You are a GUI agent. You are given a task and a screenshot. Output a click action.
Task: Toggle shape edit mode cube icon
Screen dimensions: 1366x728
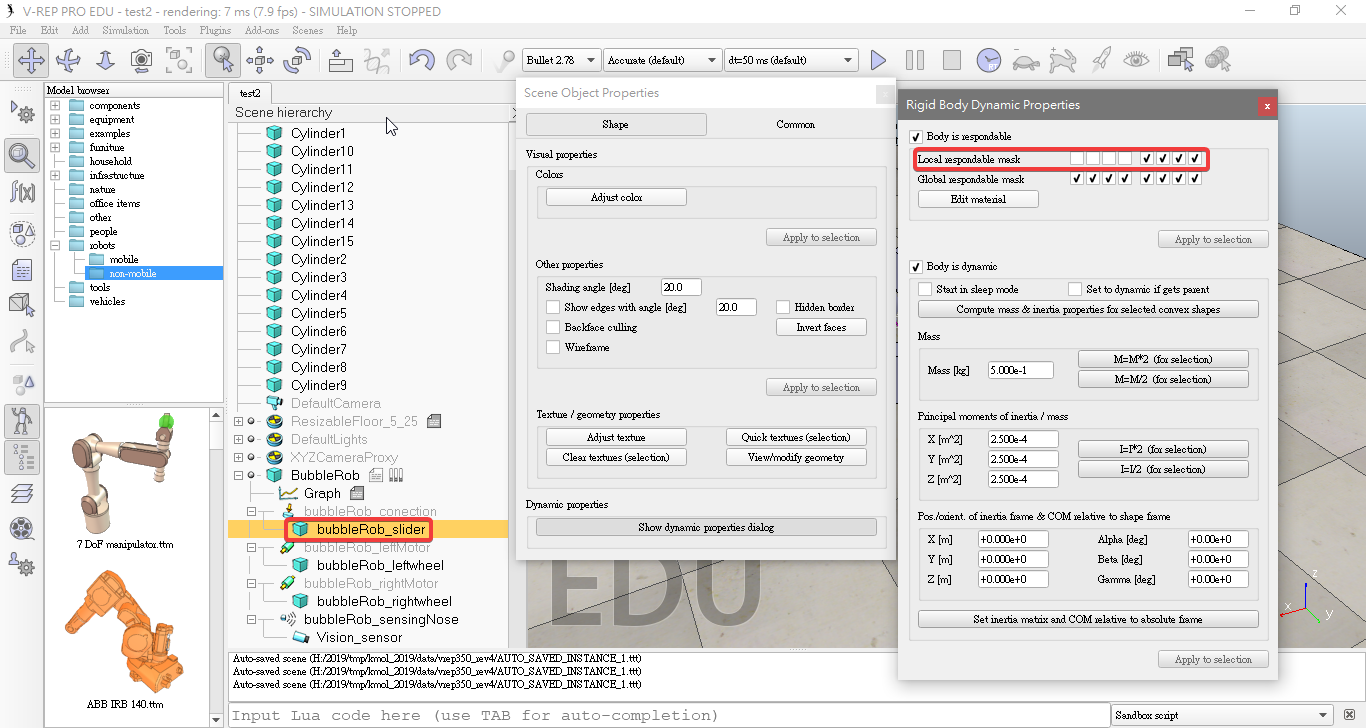coord(22,303)
